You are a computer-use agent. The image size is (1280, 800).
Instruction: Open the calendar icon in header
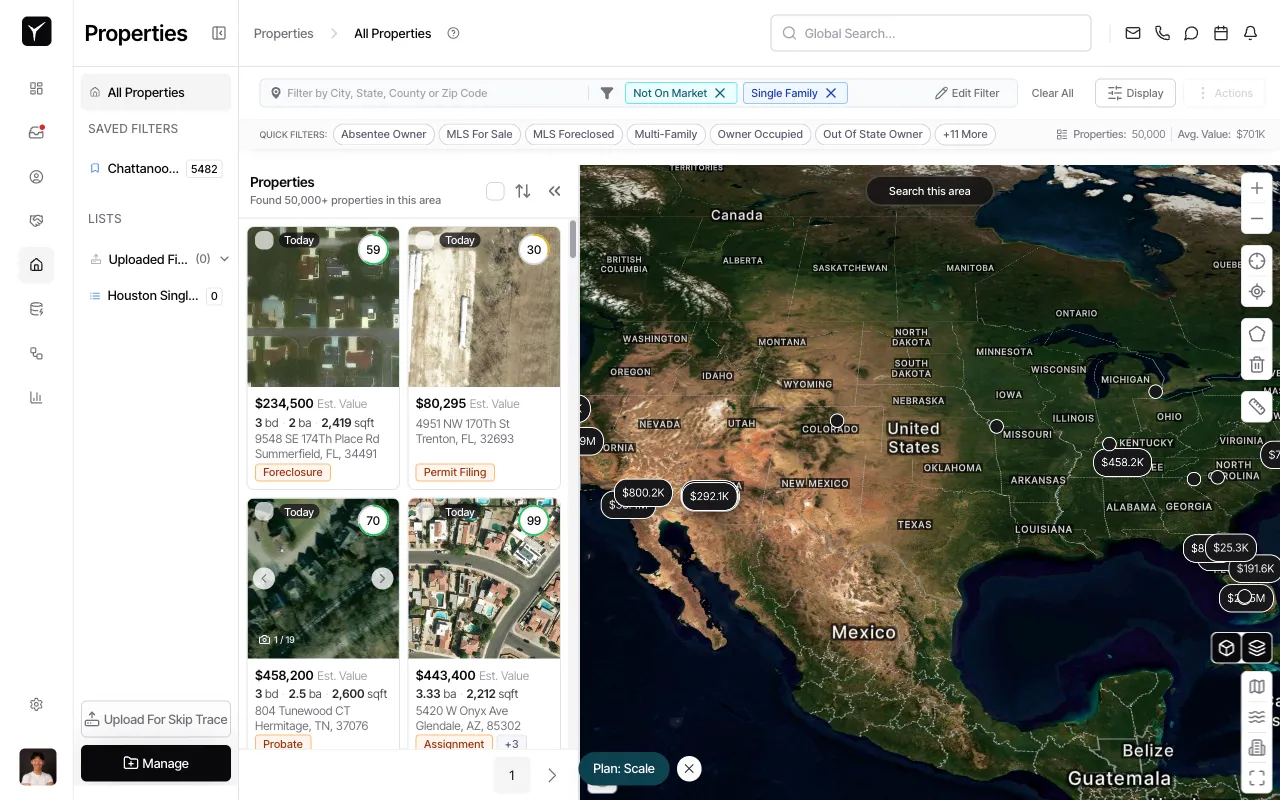1221,33
